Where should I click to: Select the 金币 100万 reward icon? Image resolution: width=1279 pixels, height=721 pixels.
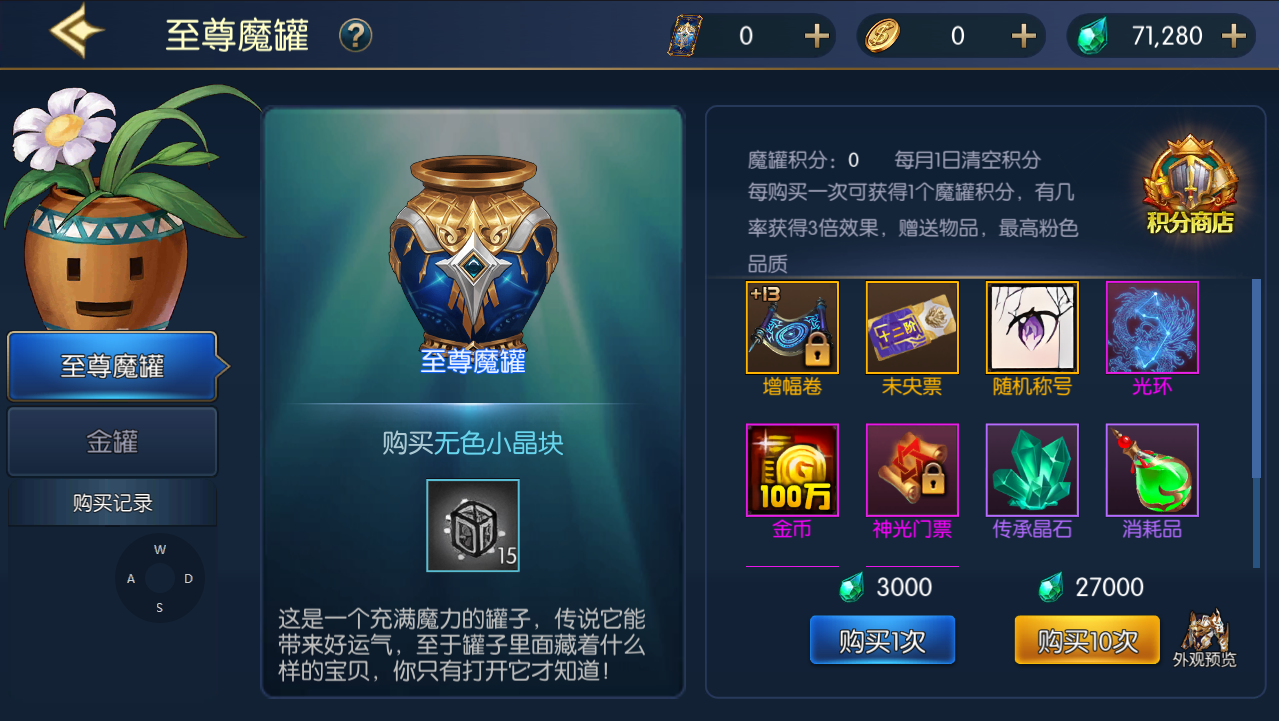792,470
